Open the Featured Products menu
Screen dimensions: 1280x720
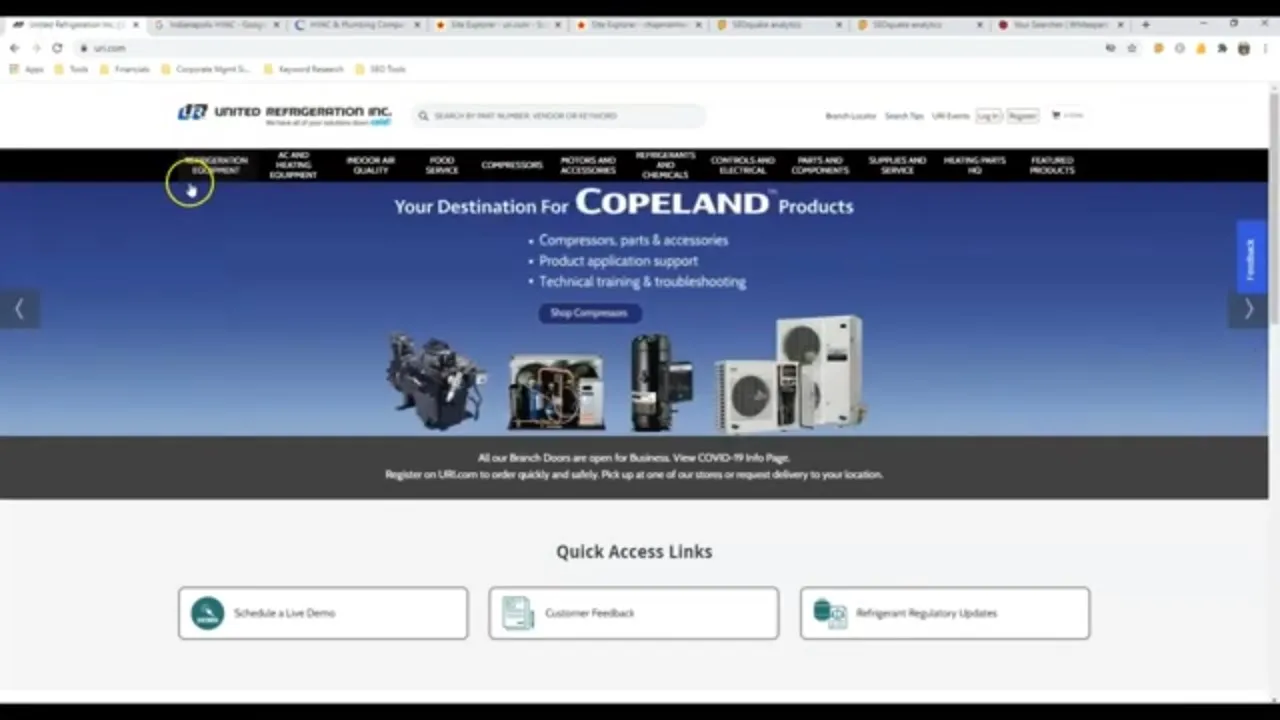pos(1052,165)
